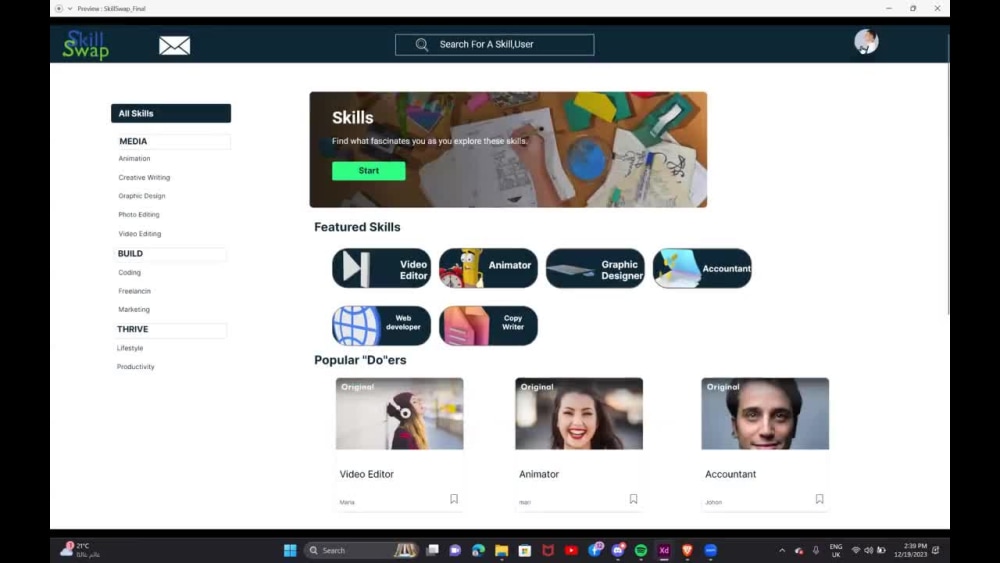1000x563 pixels.
Task: Open the Marketing category
Action: coord(134,309)
